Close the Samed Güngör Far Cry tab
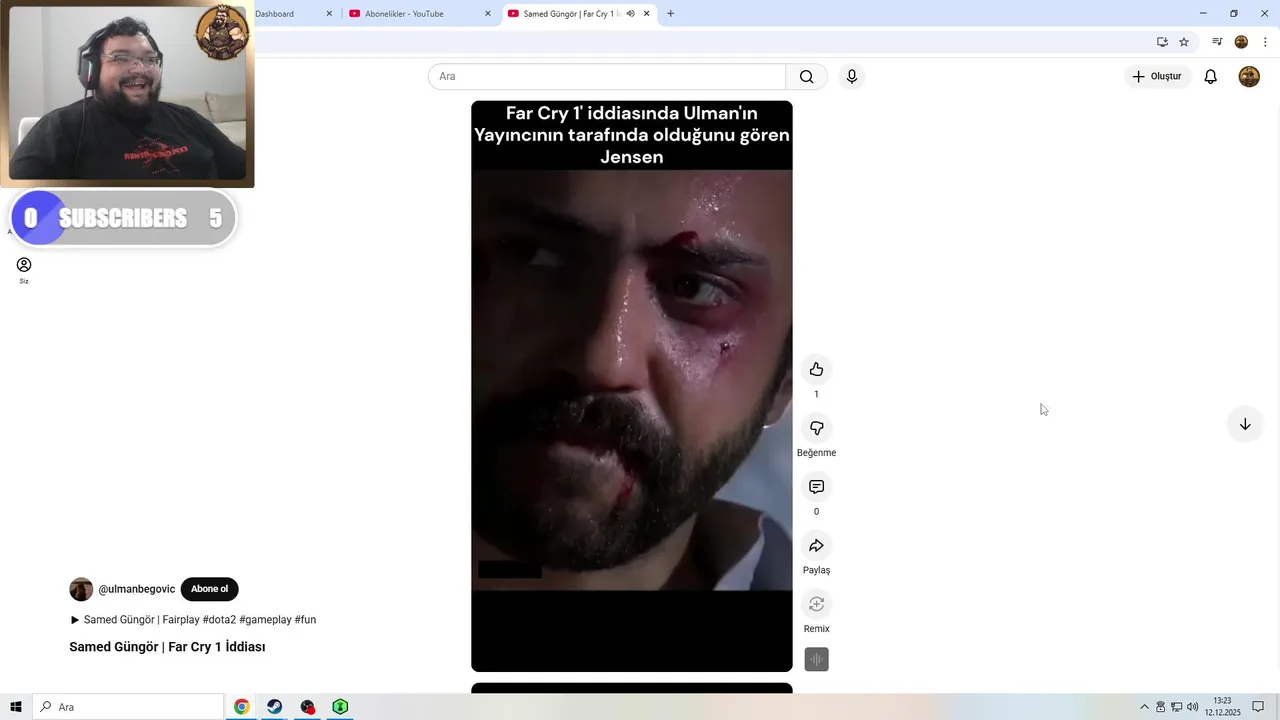Viewport: 1280px width, 720px height. [x=647, y=14]
